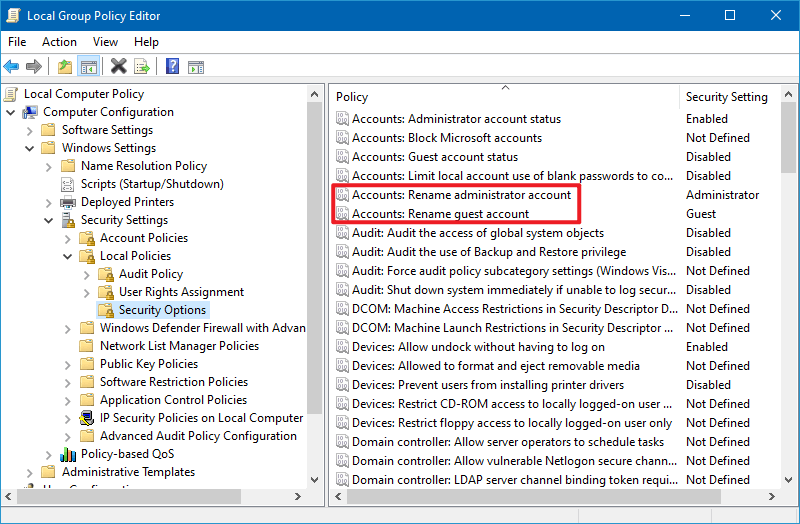Click the Up one level folder icon
800x524 pixels.
[x=65, y=67]
